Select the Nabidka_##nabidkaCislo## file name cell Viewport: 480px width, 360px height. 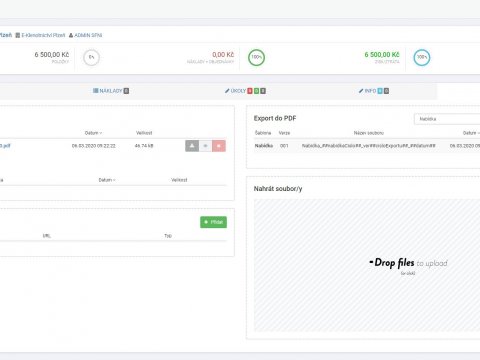click(369, 146)
